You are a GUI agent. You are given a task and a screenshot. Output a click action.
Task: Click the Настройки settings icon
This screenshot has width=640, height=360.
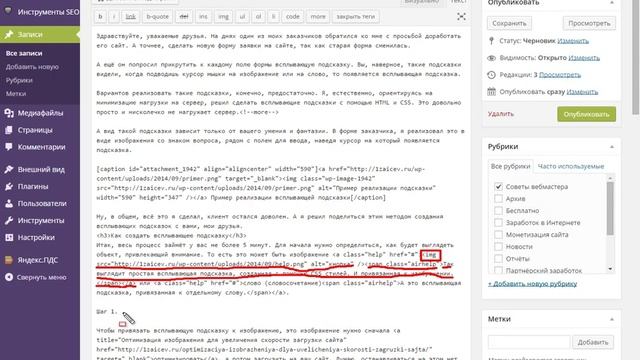tap(9, 237)
